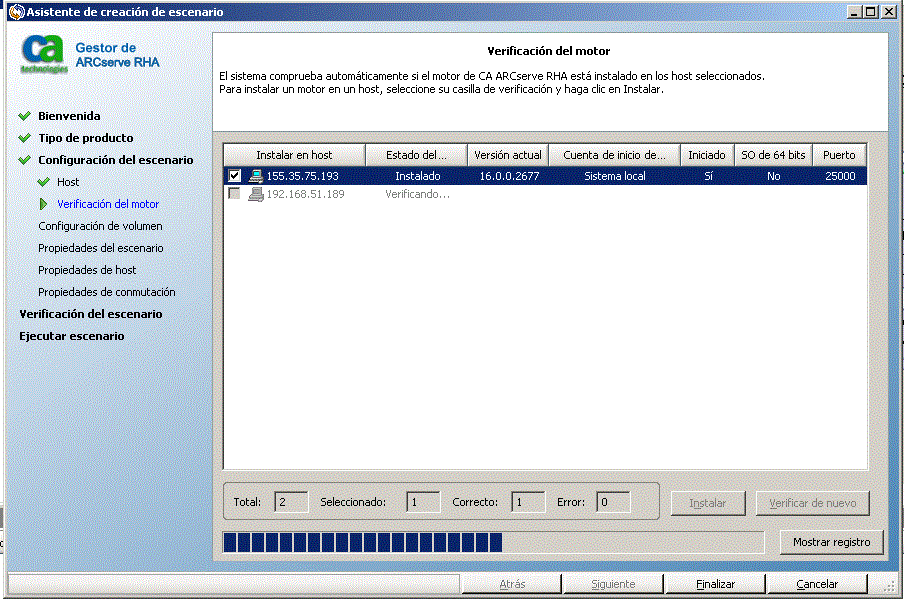The image size is (904, 602).
Task: Toggle the checkmark beside Configuración del escenario
Action: pyautogui.click(x=24, y=159)
